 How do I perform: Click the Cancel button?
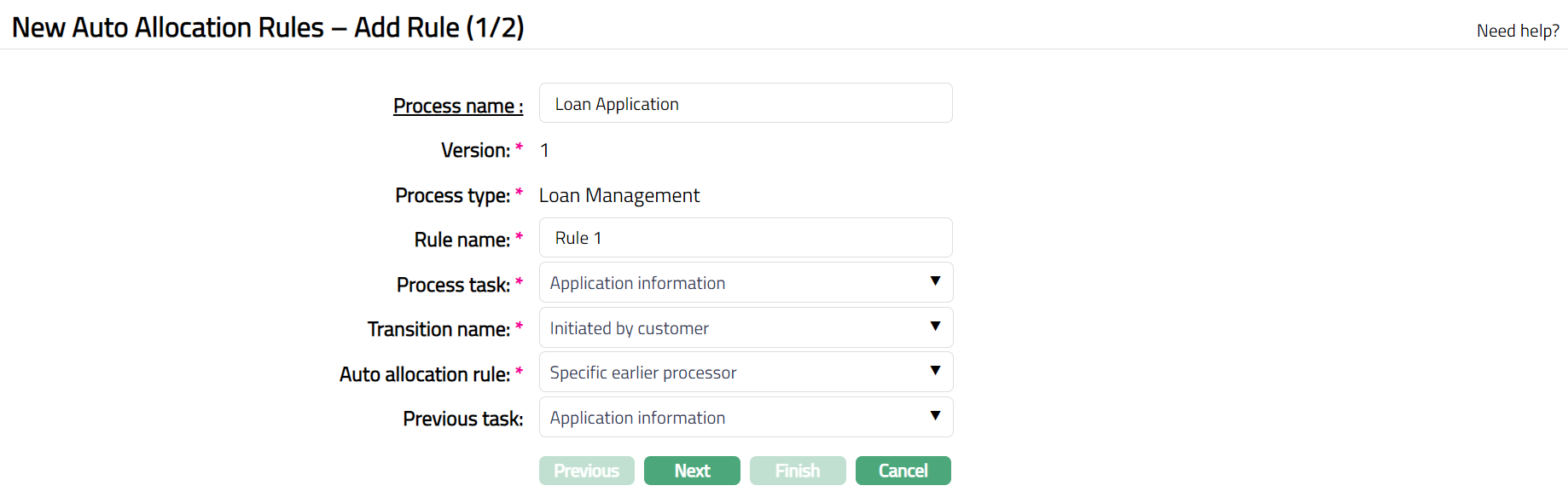click(903, 470)
